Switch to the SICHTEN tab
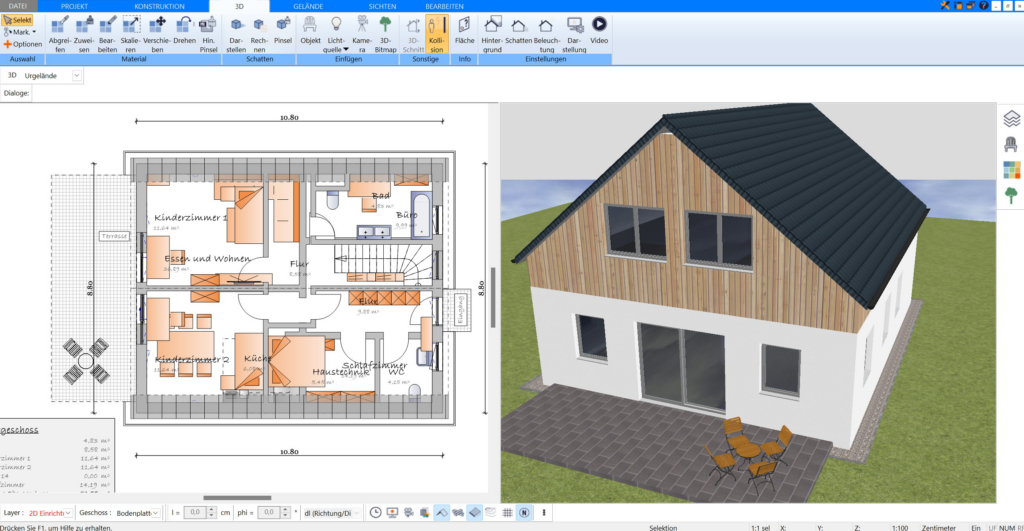The height and width of the screenshot is (531, 1024). (x=382, y=6)
